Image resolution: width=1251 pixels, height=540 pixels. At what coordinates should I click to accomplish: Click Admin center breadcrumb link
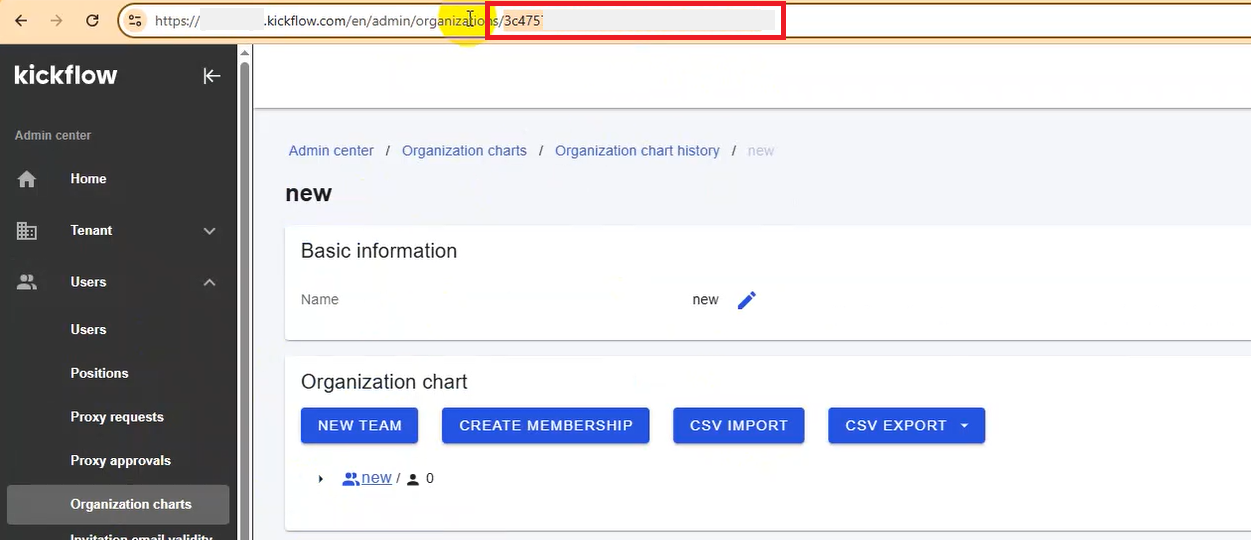coord(331,151)
